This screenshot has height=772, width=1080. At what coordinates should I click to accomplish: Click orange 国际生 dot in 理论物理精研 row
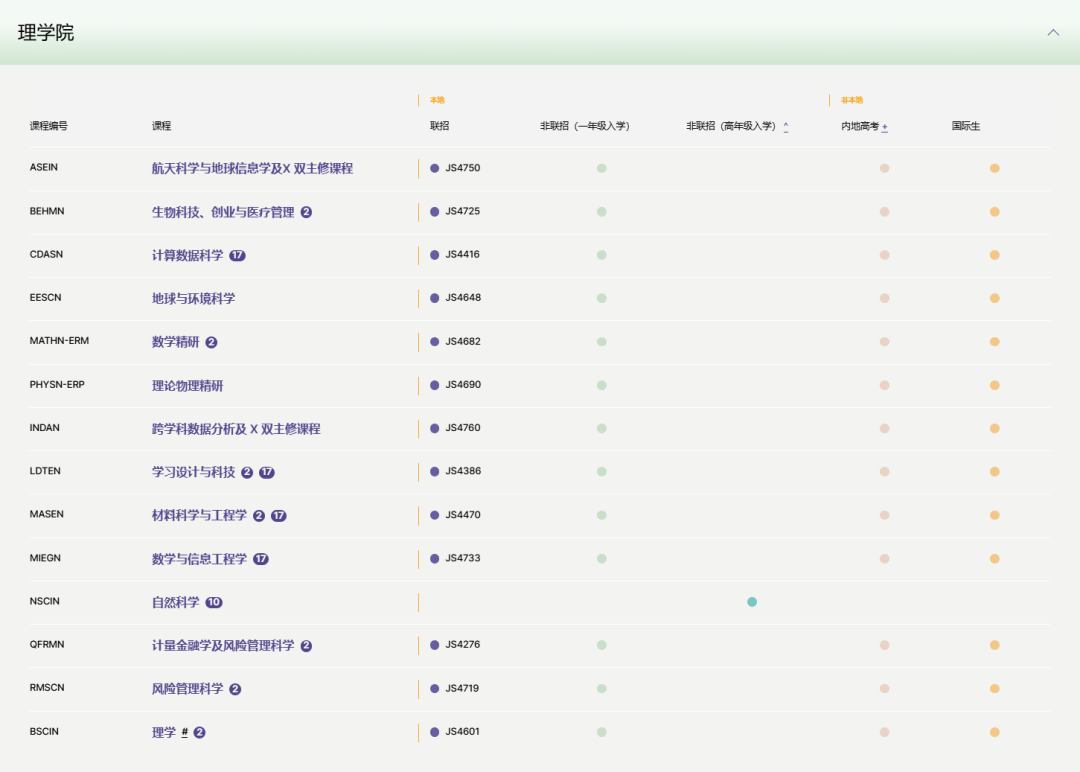[994, 385]
